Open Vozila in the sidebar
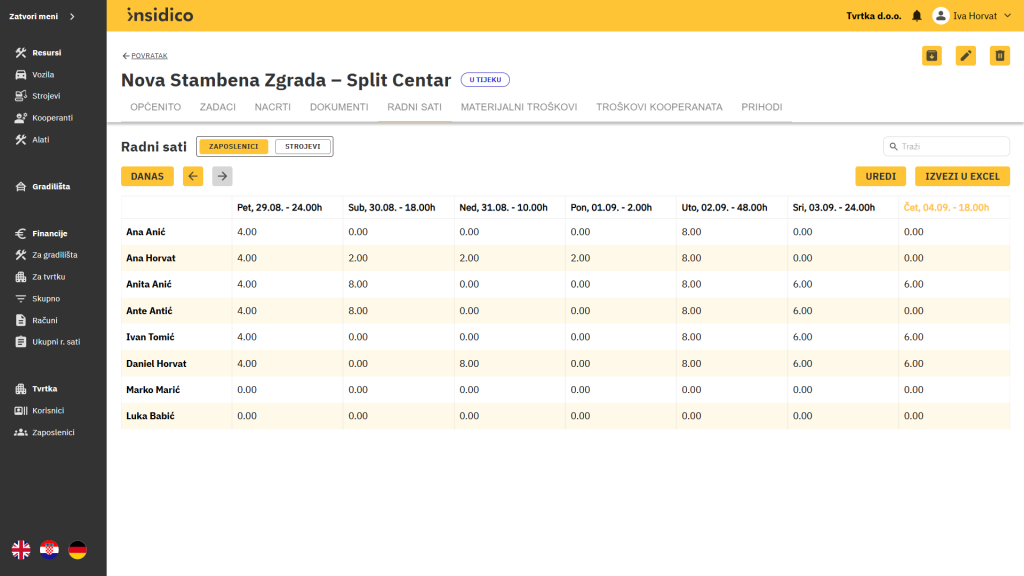 point(43,75)
